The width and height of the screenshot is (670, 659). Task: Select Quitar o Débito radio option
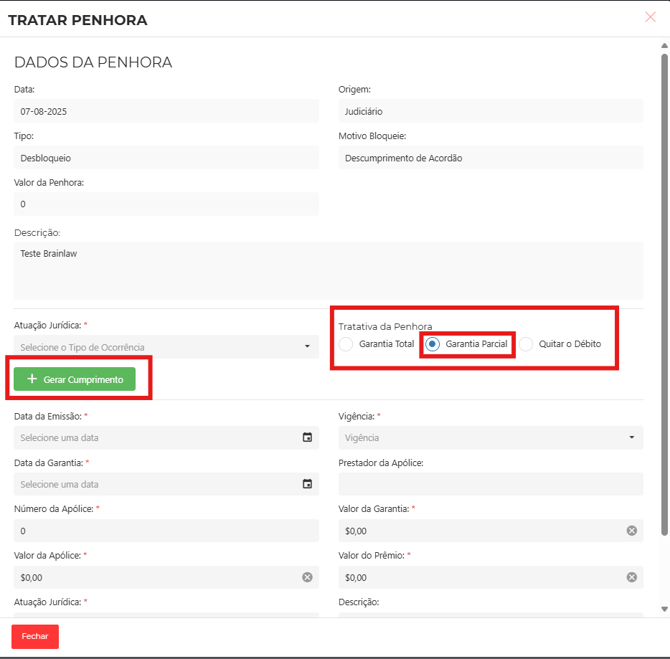tap(526, 344)
